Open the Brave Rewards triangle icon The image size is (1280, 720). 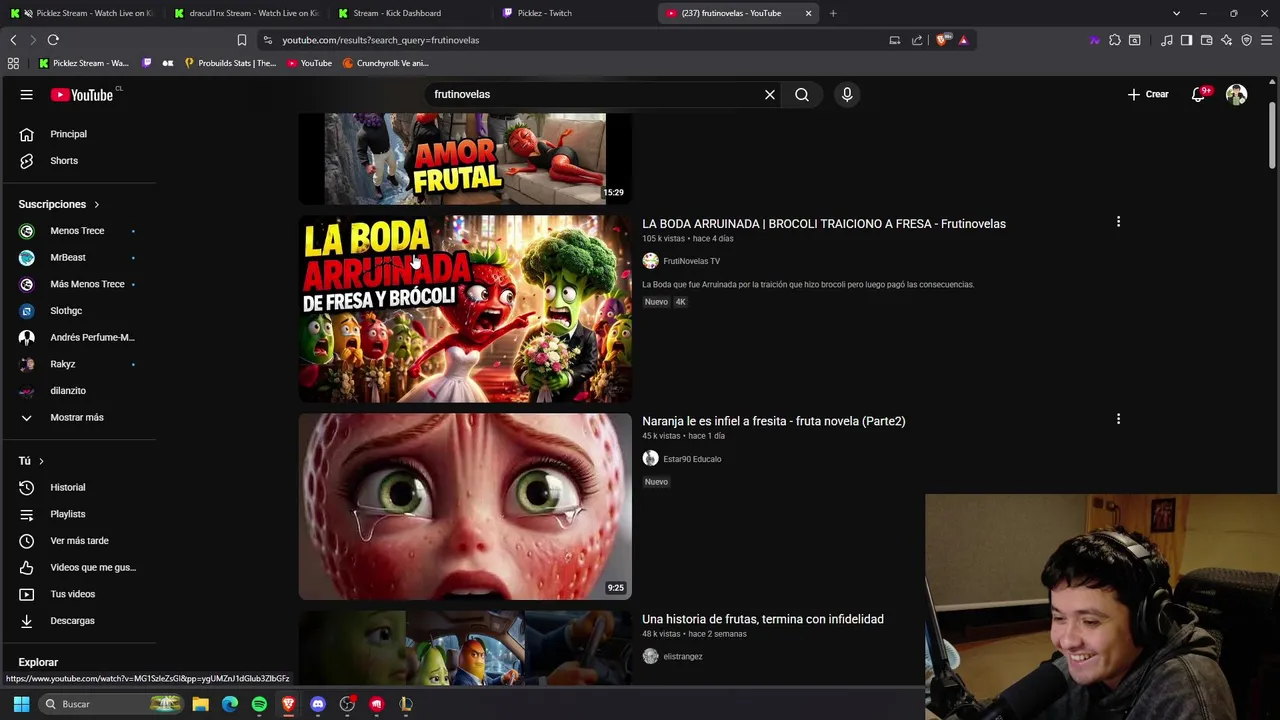963,40
